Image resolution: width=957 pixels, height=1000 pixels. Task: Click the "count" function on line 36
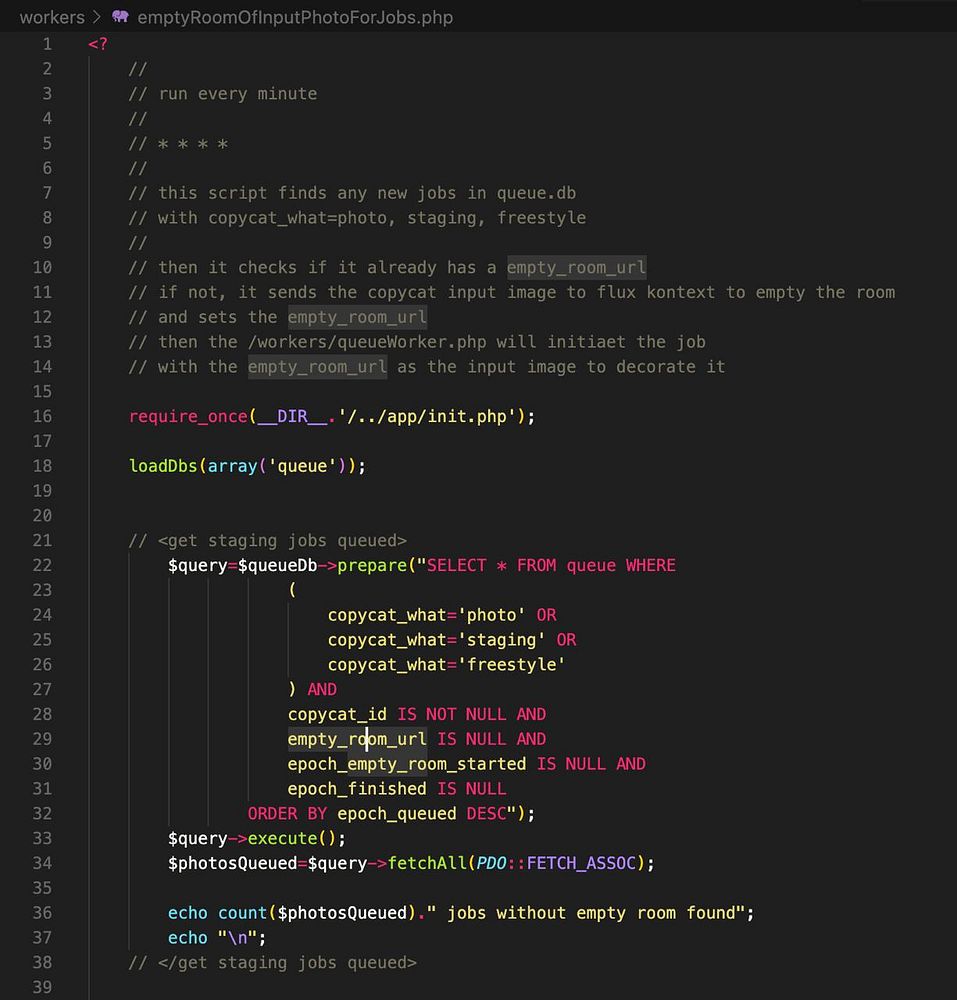click(242, 913)
